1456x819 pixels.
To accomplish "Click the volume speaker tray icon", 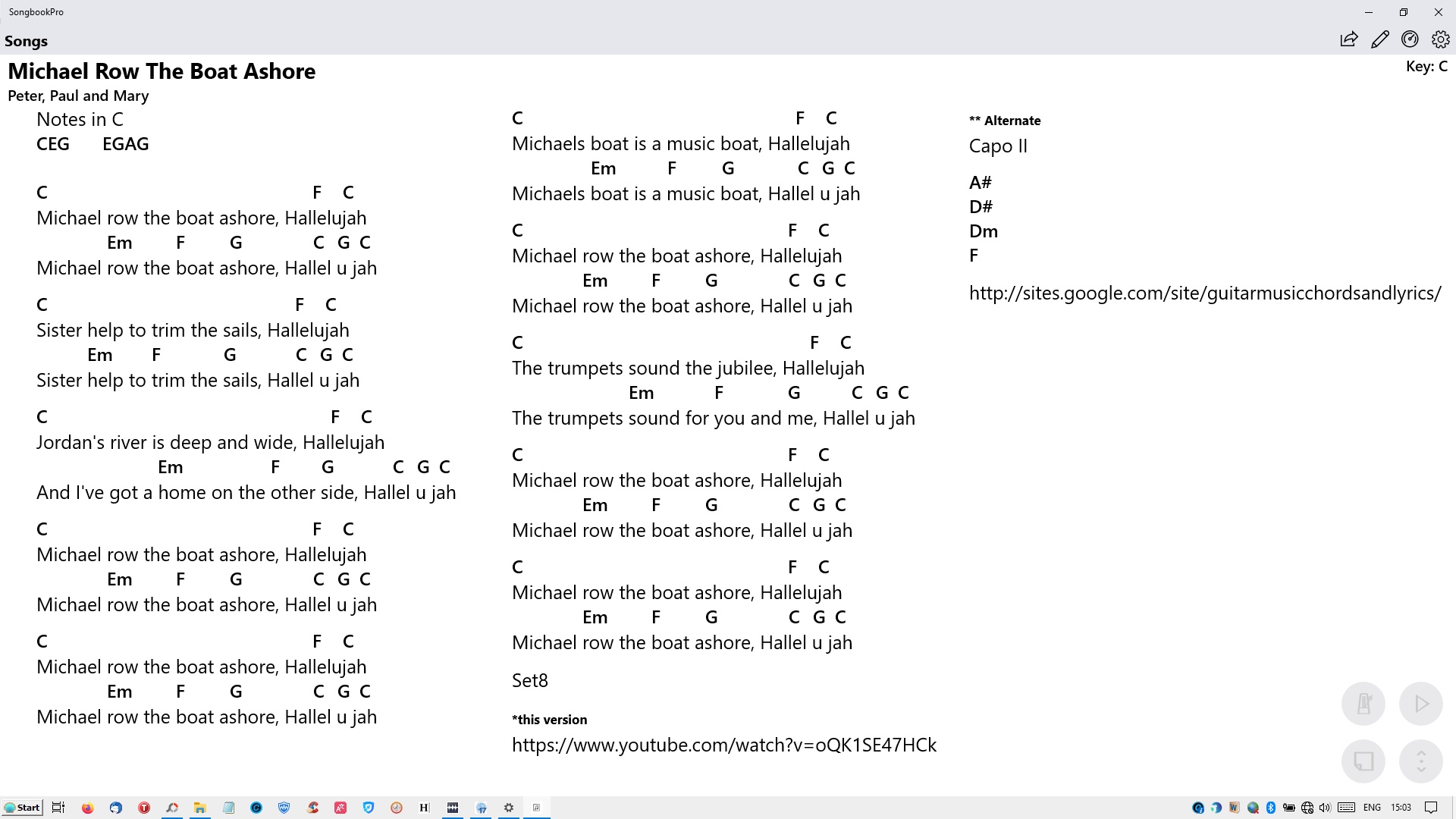I will click(1325, 808).
